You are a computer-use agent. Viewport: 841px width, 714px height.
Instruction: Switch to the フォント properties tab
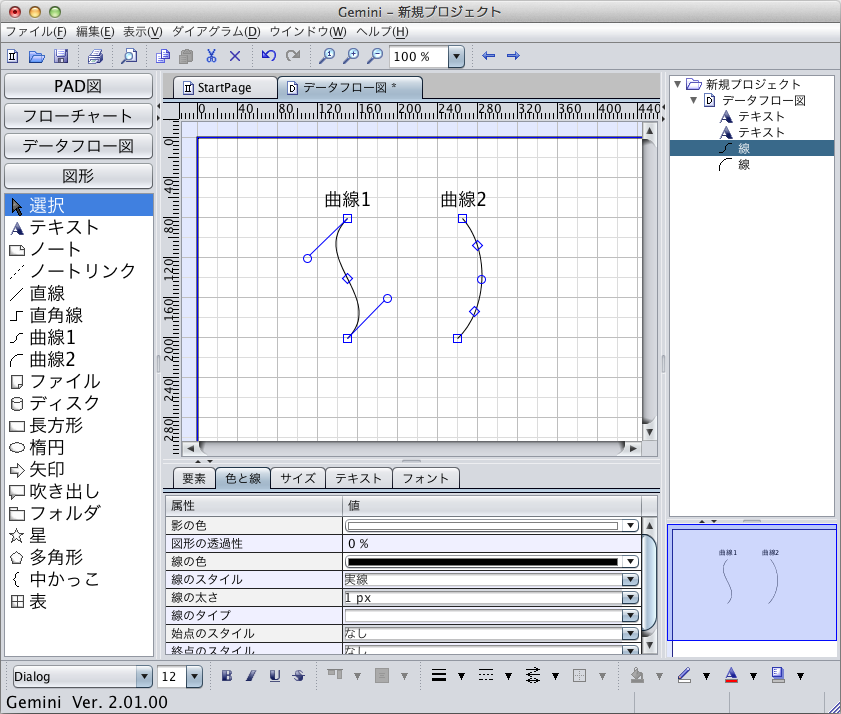coord(426,478)
